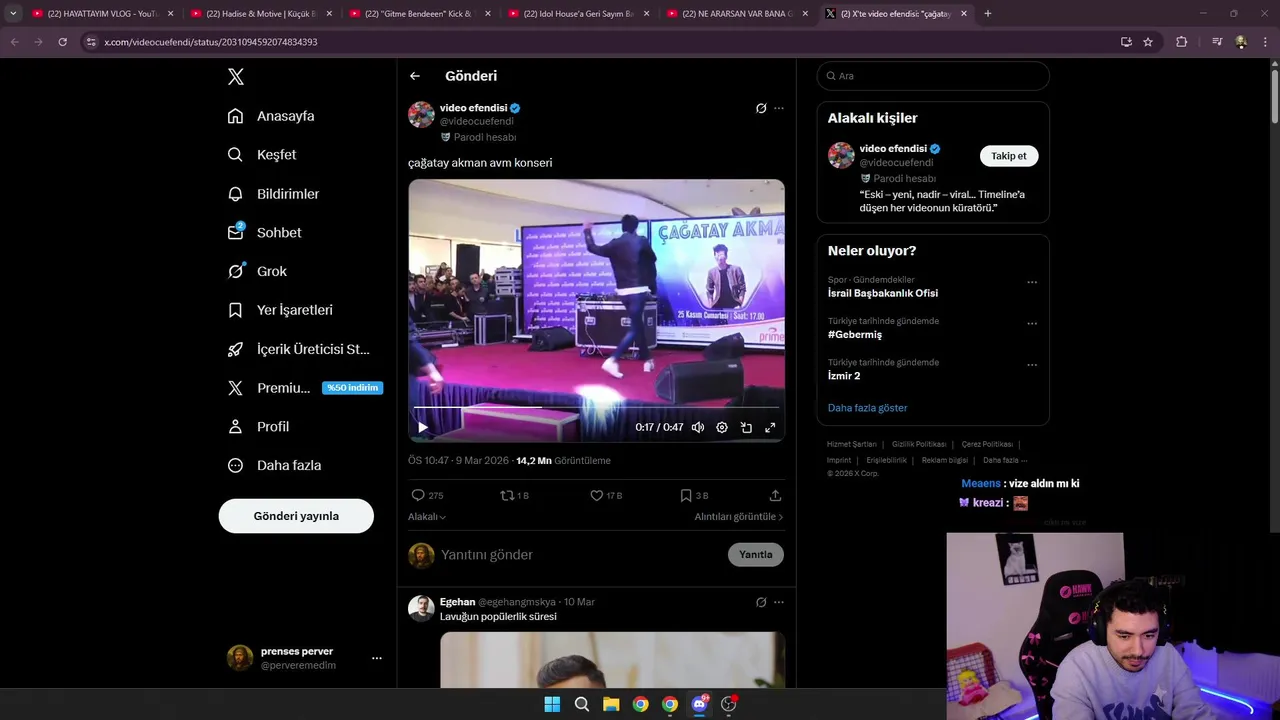Viewport: 1280px width, 720px height.
Task: Click the Yanıtla button
Action: (x=756, y=555)
